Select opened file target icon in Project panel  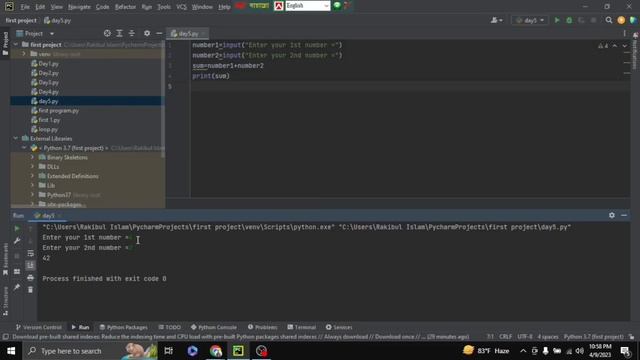tap(107, 33)
